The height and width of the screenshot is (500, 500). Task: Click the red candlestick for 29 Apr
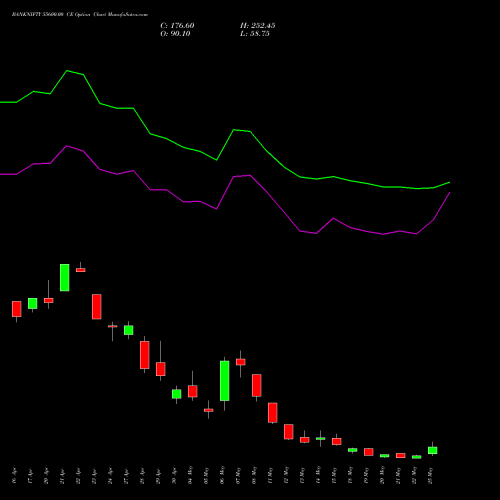(x=161, y=369)
